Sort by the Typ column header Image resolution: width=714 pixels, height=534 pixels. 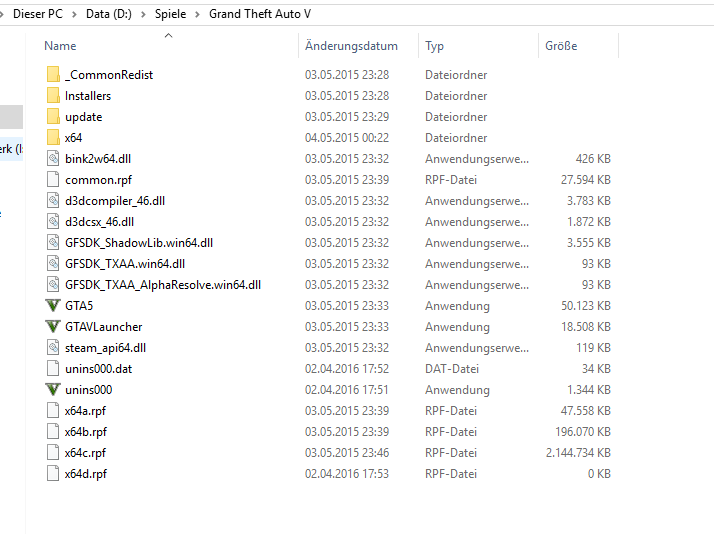434,46
